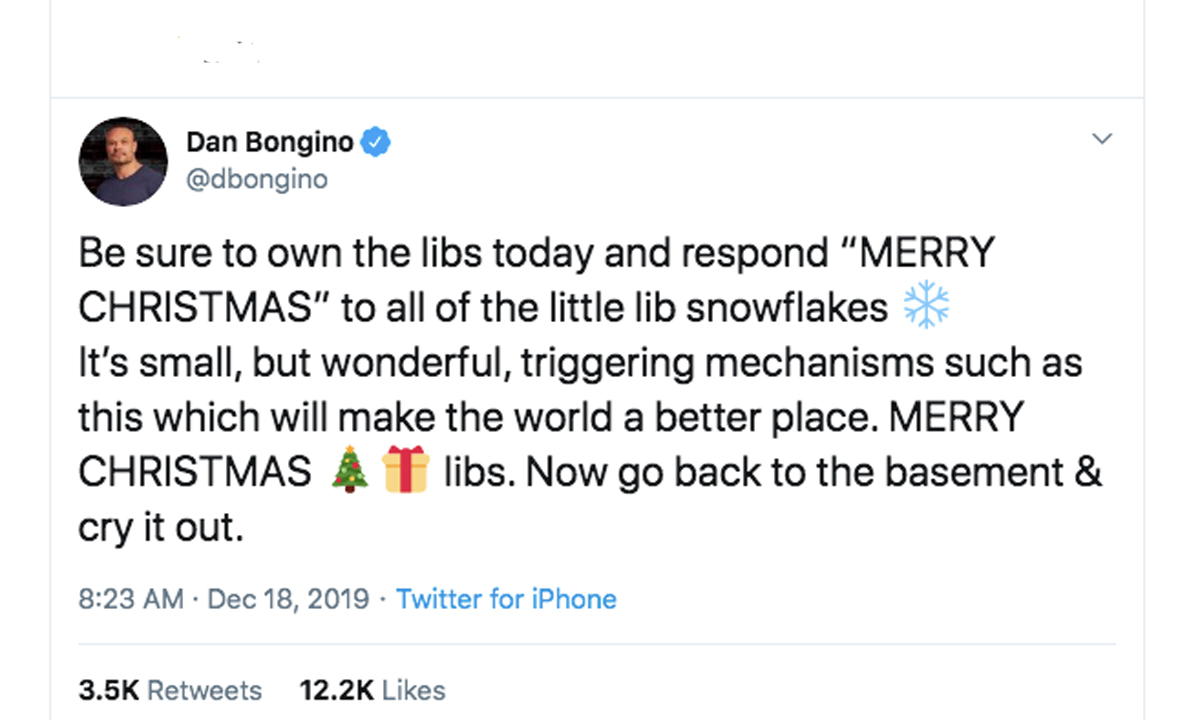
Task: Expand the tweet options chevron menu
Action: pos(1101,139)
